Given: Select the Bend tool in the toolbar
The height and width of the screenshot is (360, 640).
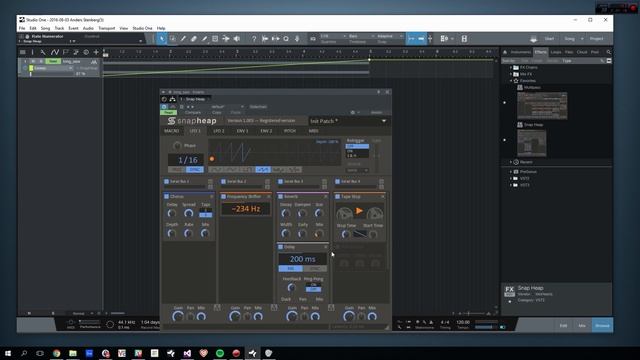Looking at the screenshot, I should point(226,39).
